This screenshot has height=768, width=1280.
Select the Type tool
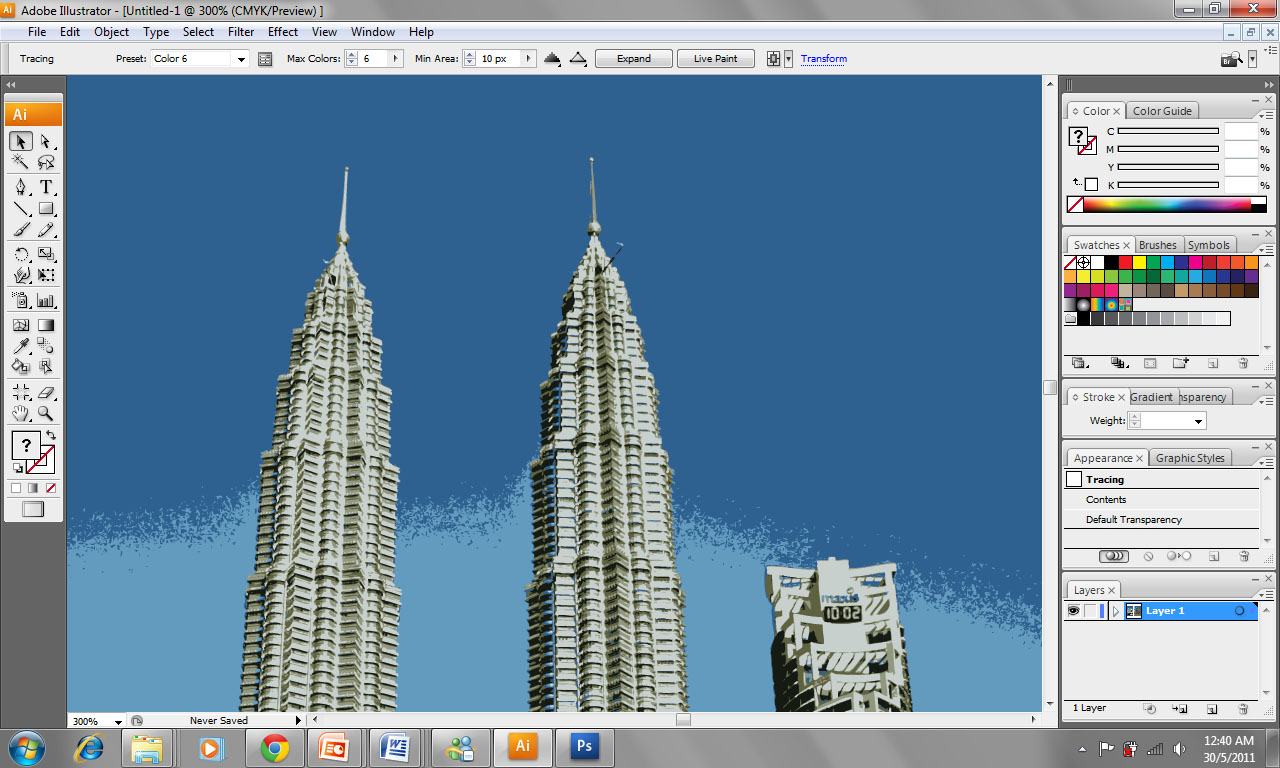(46, 187)
